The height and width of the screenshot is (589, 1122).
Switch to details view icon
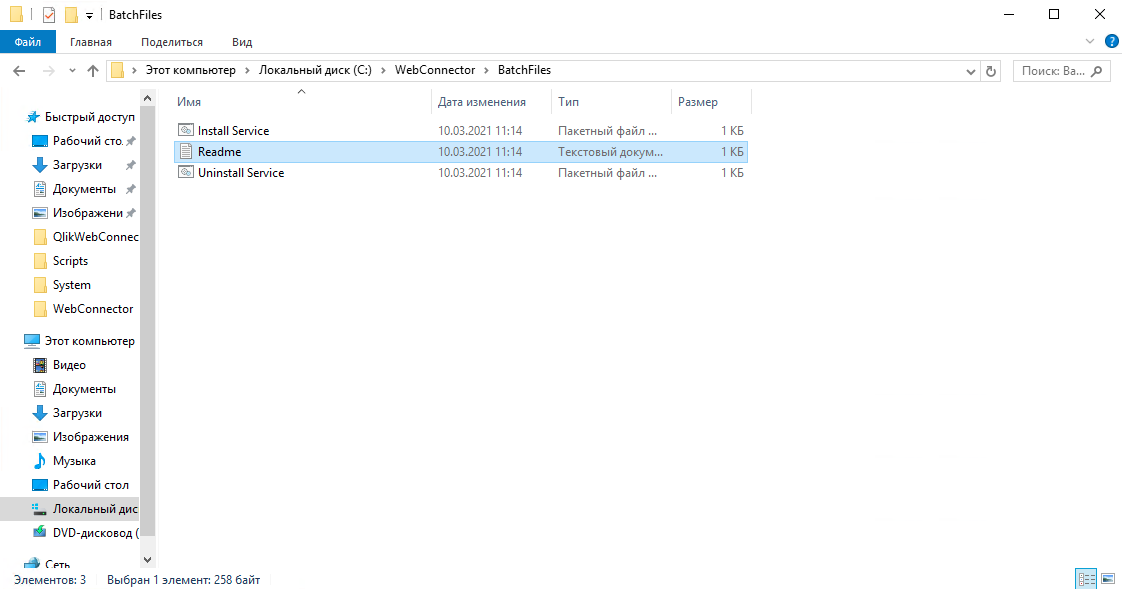tap(1086, 579)
